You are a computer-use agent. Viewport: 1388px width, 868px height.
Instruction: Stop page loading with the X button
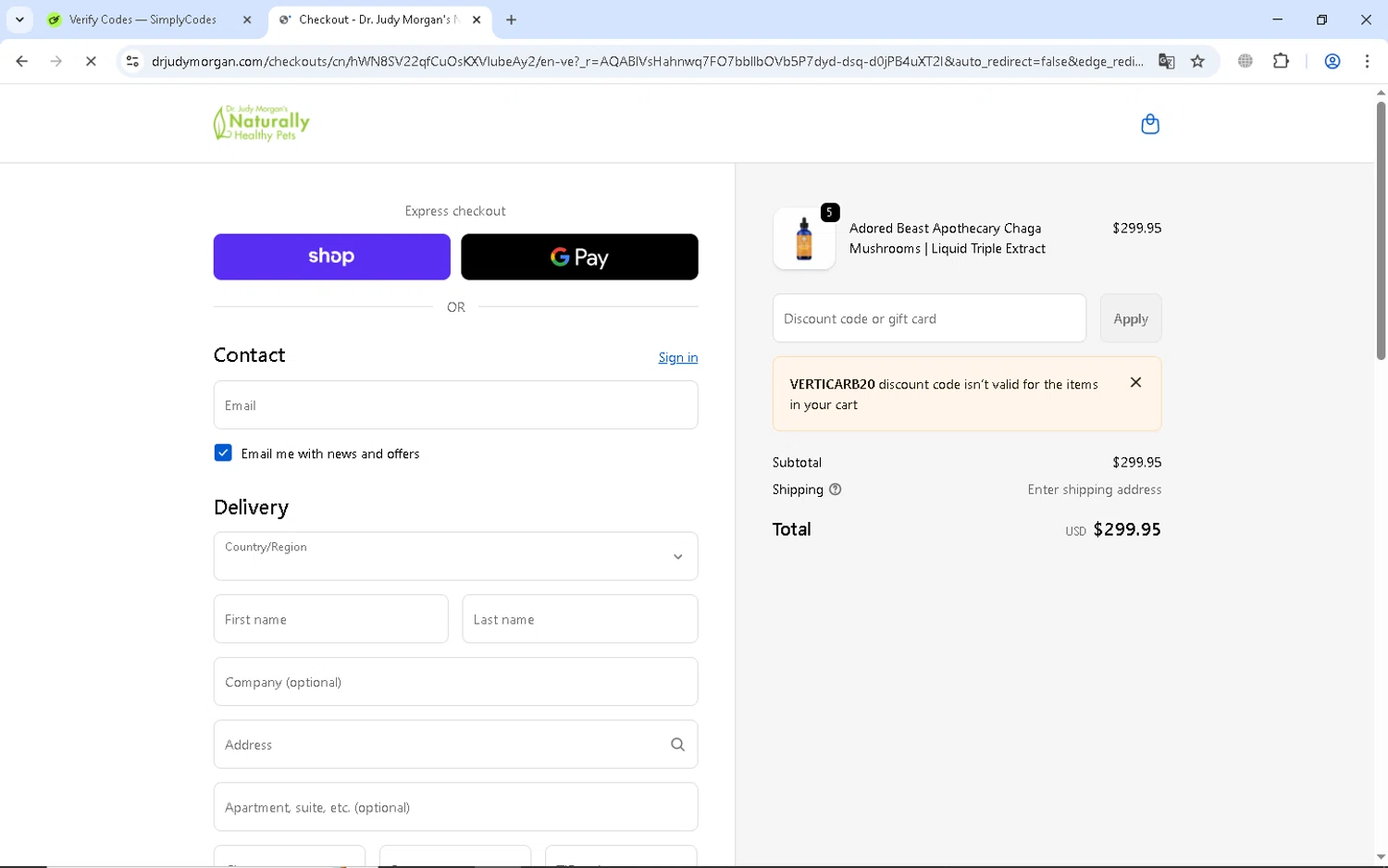[91, 61]
